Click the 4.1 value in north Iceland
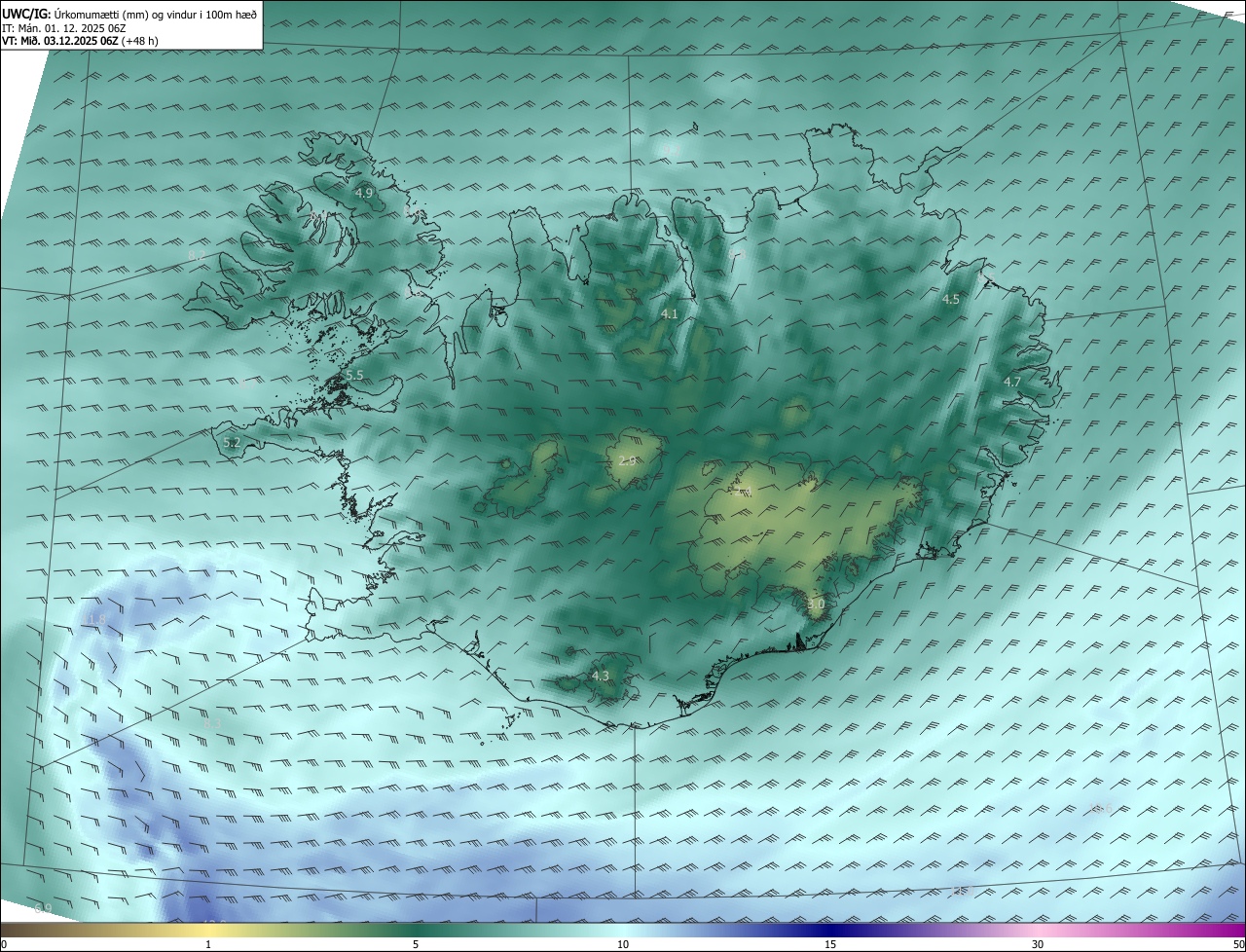 point(669,313)
